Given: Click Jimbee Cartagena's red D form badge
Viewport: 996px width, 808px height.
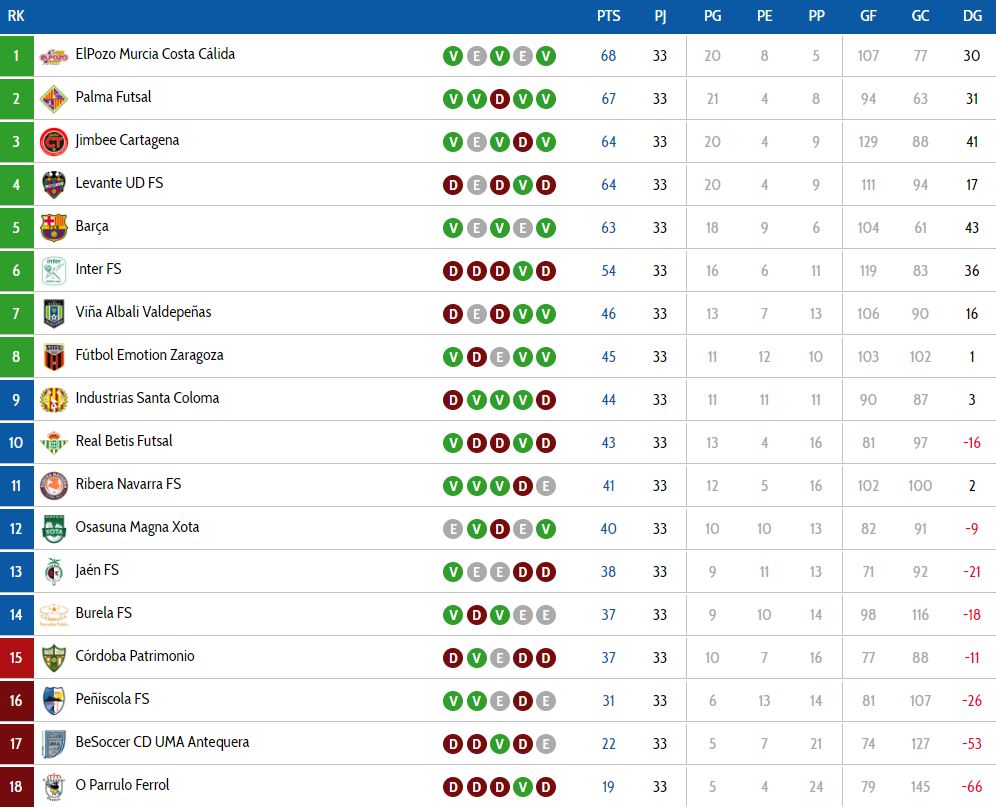Looking at the screenshot, I should coord(523,142).
